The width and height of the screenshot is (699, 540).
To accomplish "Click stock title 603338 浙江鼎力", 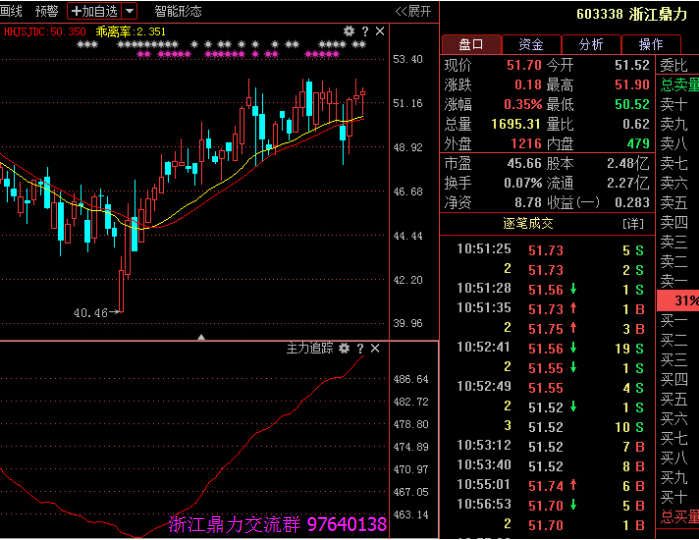I will [x=631, y=14].
